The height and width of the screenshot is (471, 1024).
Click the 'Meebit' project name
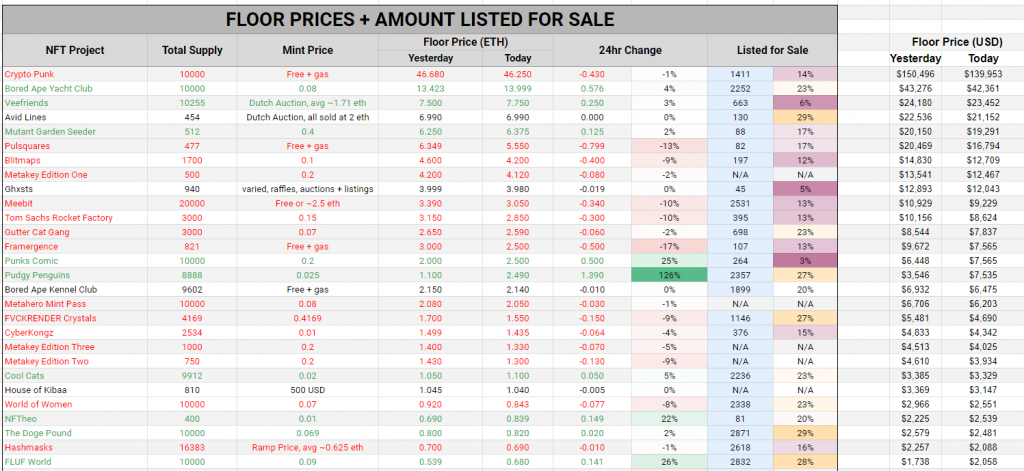point(75,204)
